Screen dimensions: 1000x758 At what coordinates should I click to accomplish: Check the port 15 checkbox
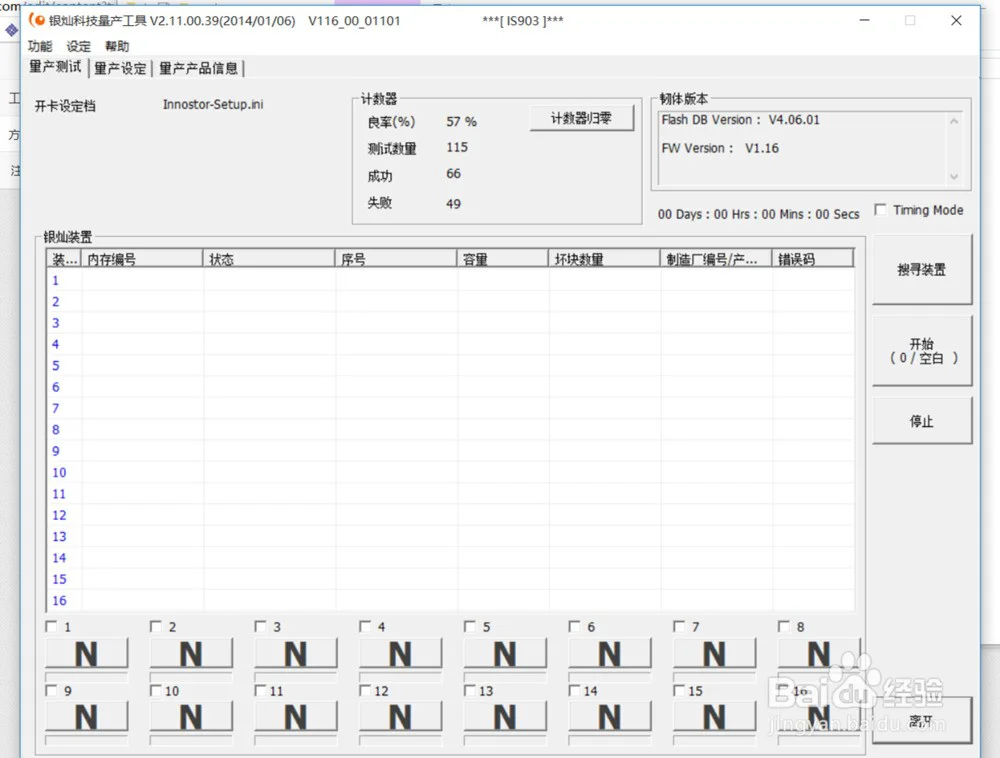[679, 690]
